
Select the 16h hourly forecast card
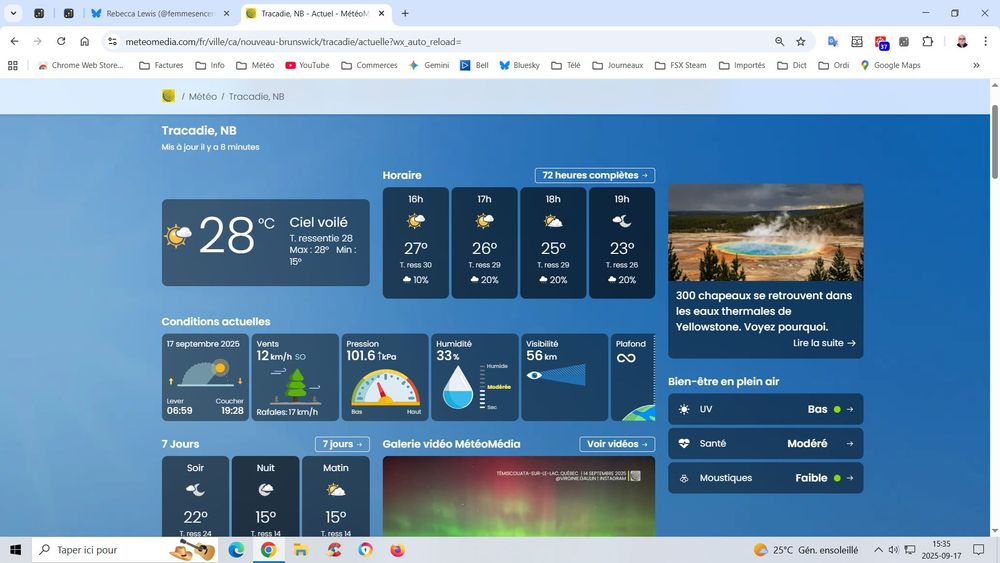coord(416,242)
